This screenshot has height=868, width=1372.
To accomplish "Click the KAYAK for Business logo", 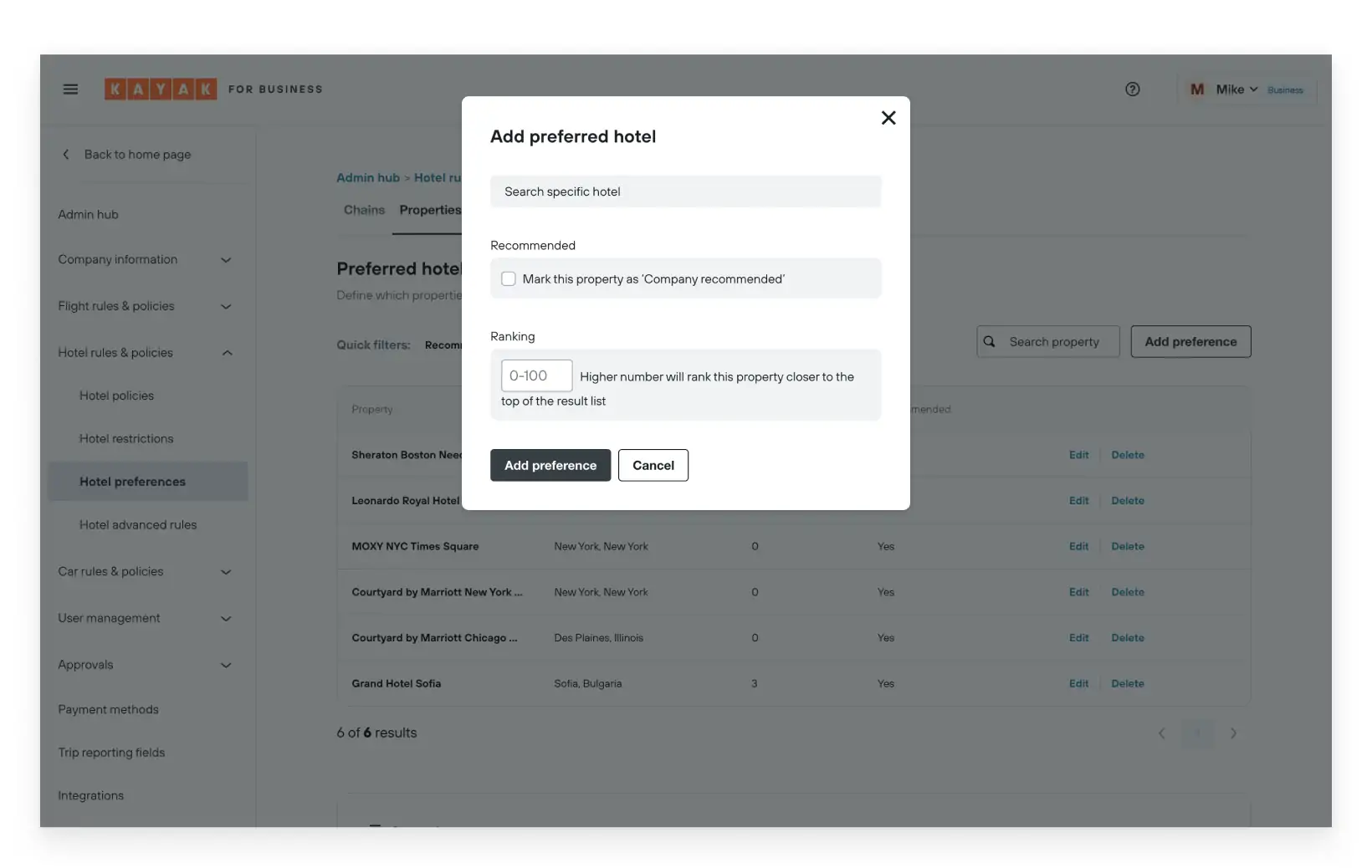I will point(161,89).
